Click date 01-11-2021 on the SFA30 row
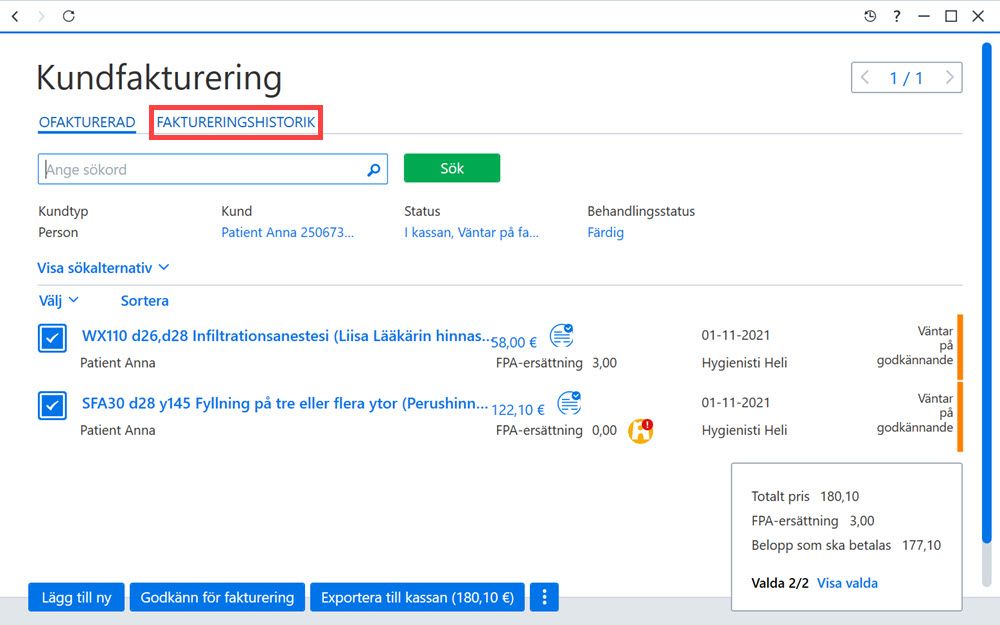 (x=736, y=402)
